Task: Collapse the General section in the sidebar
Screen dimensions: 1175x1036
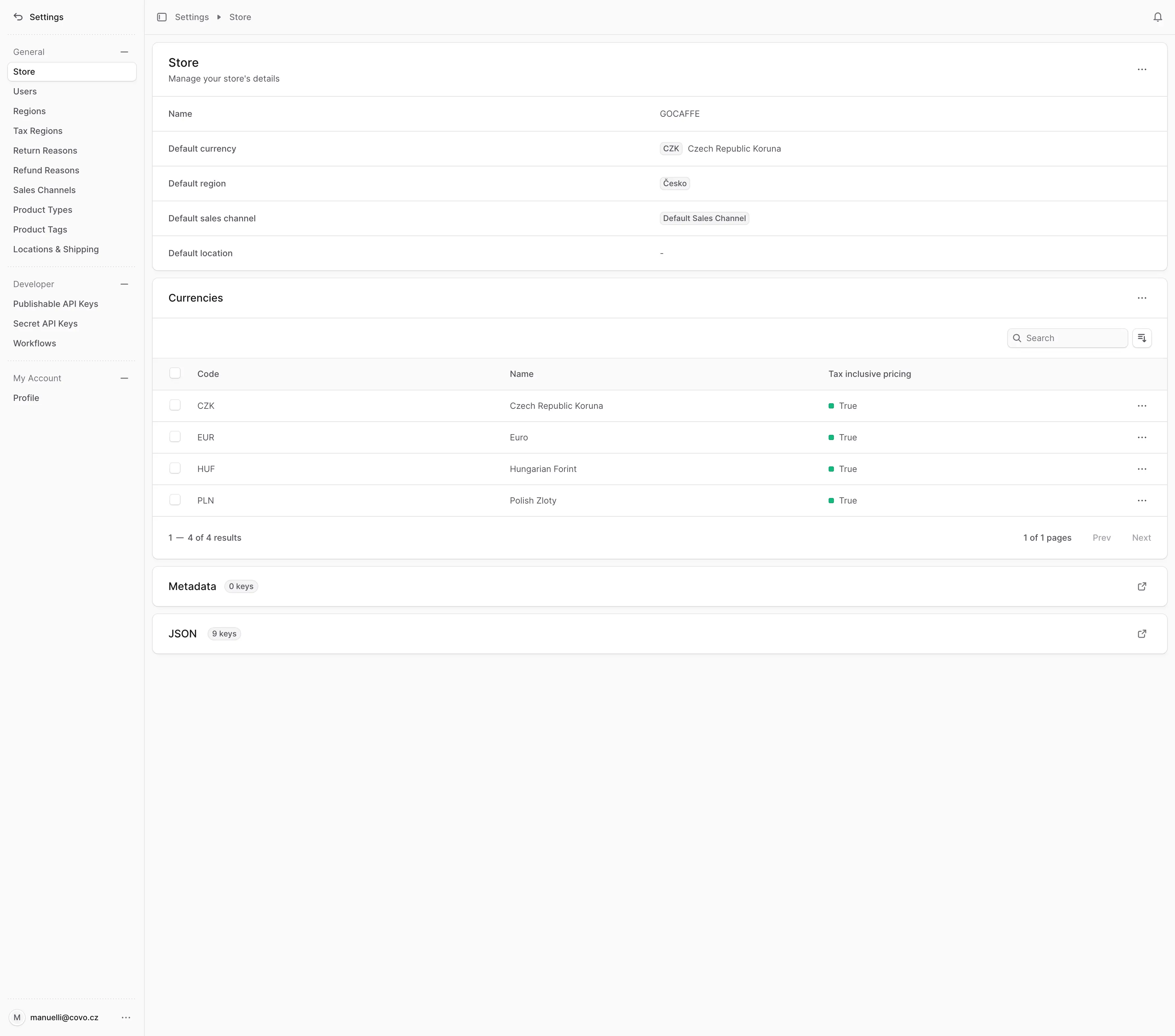Action: click(x=125, y=52)
